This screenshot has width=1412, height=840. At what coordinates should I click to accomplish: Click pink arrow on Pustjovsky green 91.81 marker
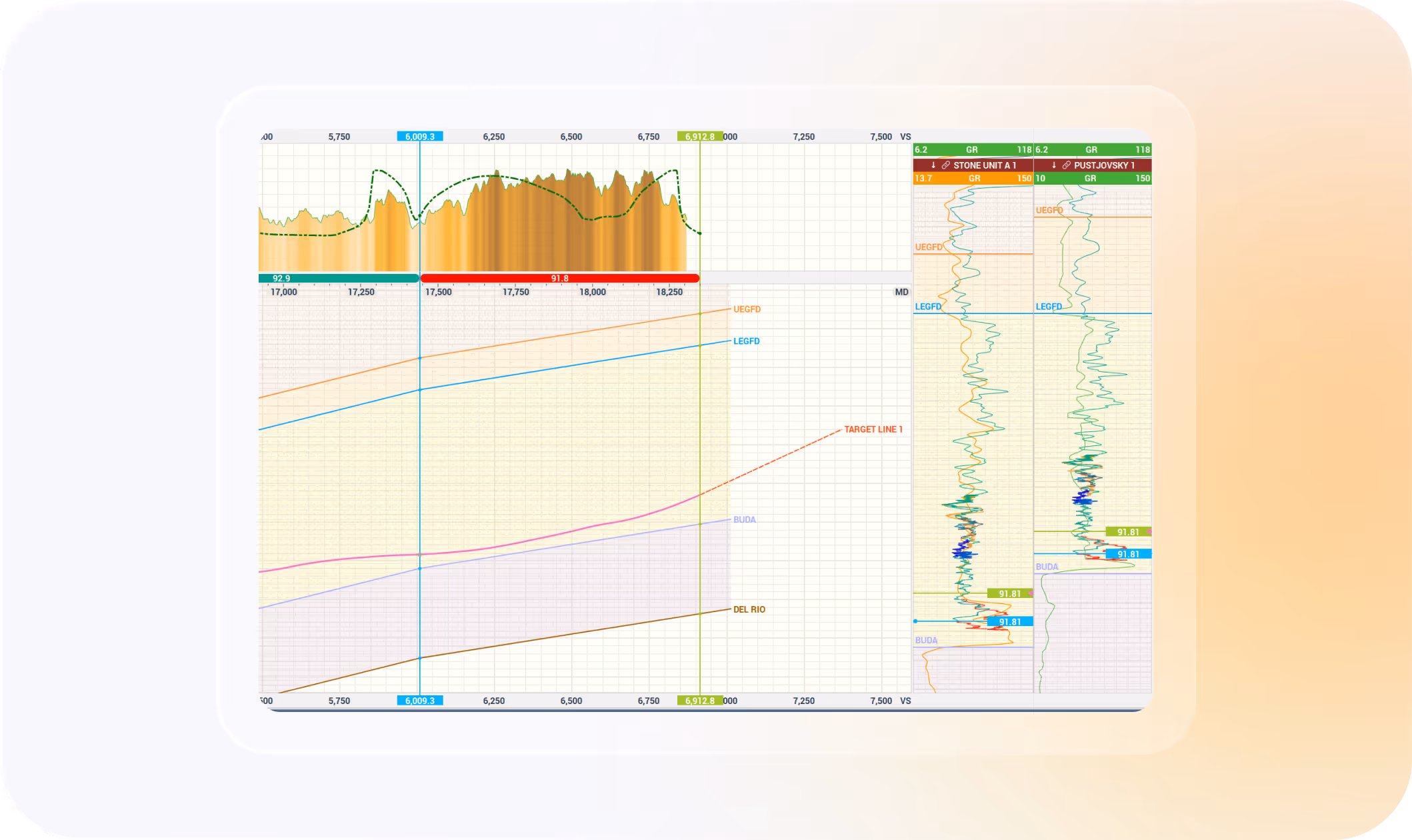click(x=1149, y=531)
